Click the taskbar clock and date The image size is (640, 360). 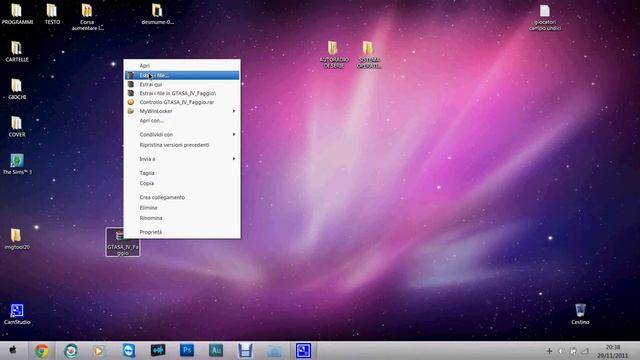point(612,351)
